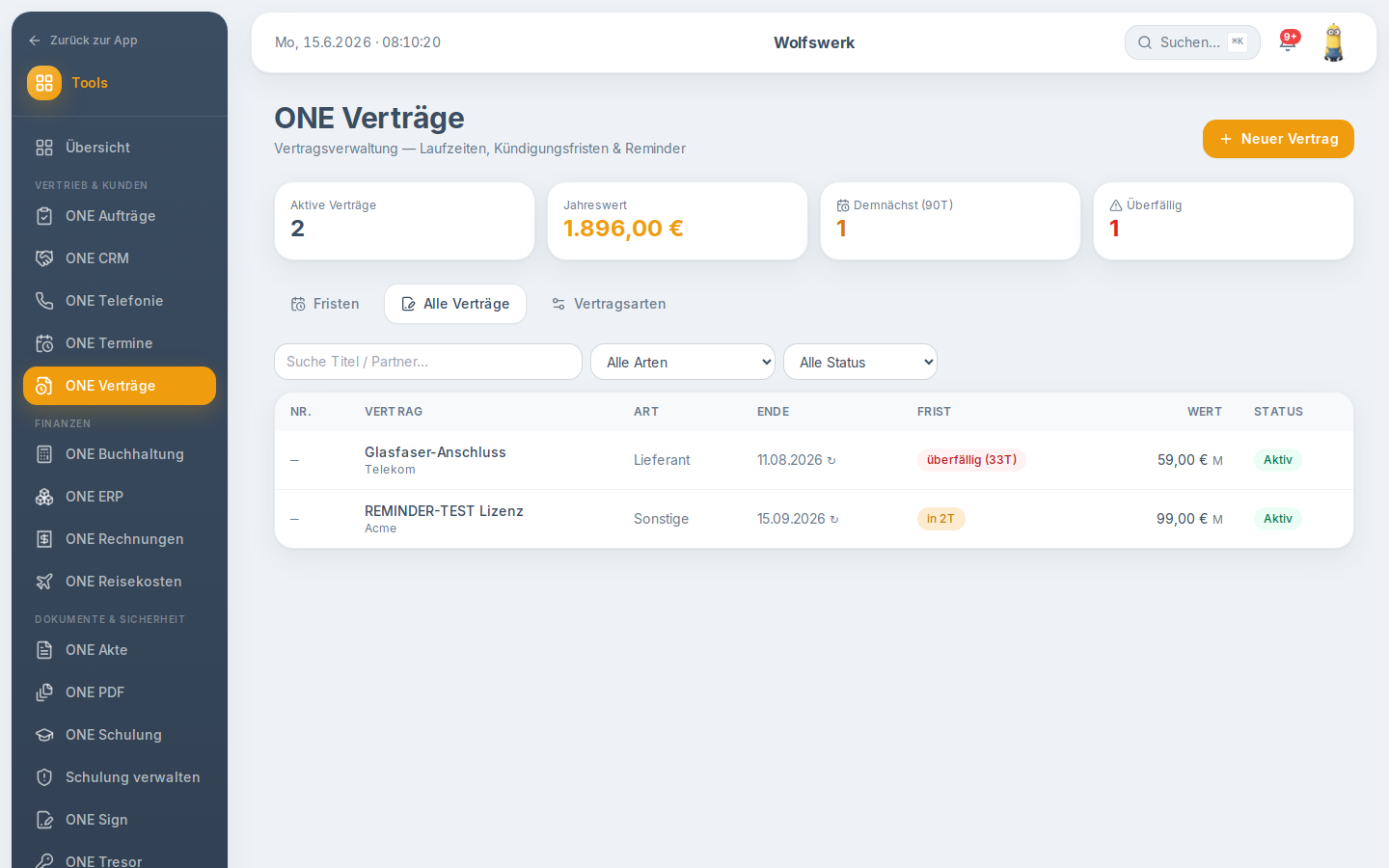
Task: Click Aktiv status of REMINDER-TEST row
Action: click(1278, 519)
